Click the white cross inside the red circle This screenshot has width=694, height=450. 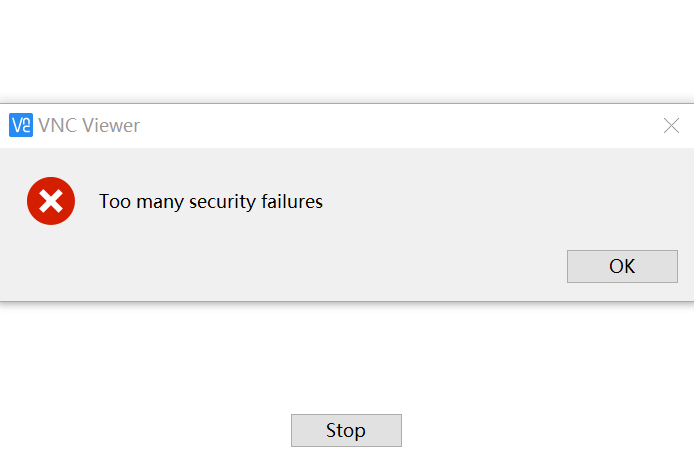(51, 201)
